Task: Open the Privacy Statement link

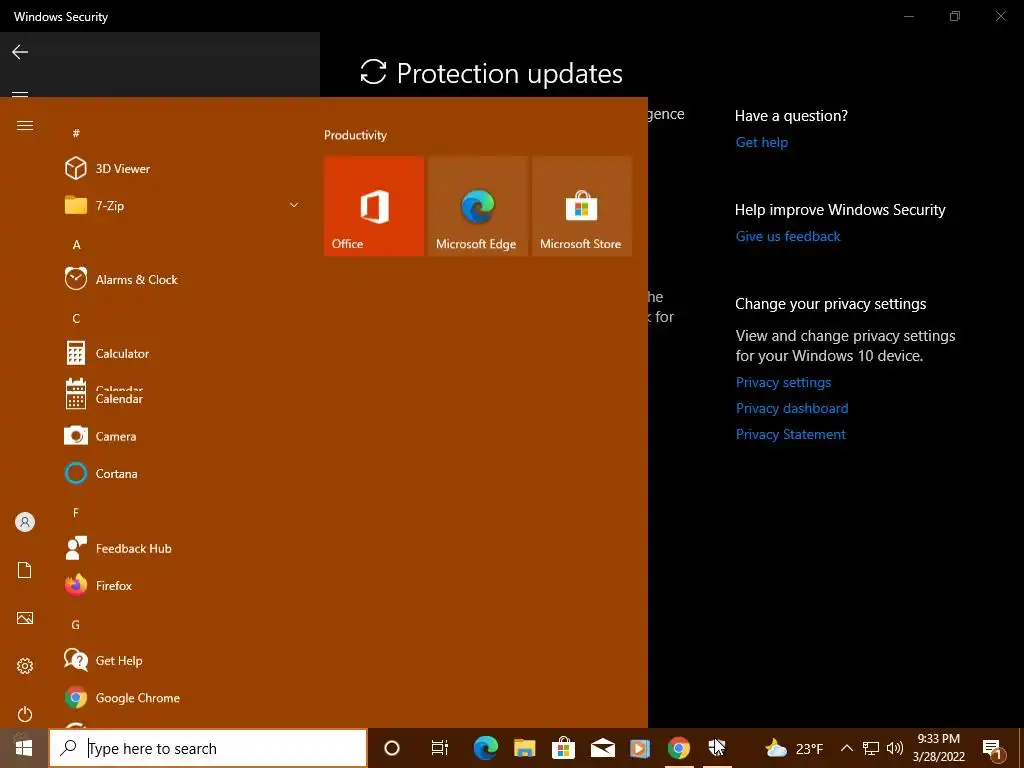Action: click(x=790, y=434)
